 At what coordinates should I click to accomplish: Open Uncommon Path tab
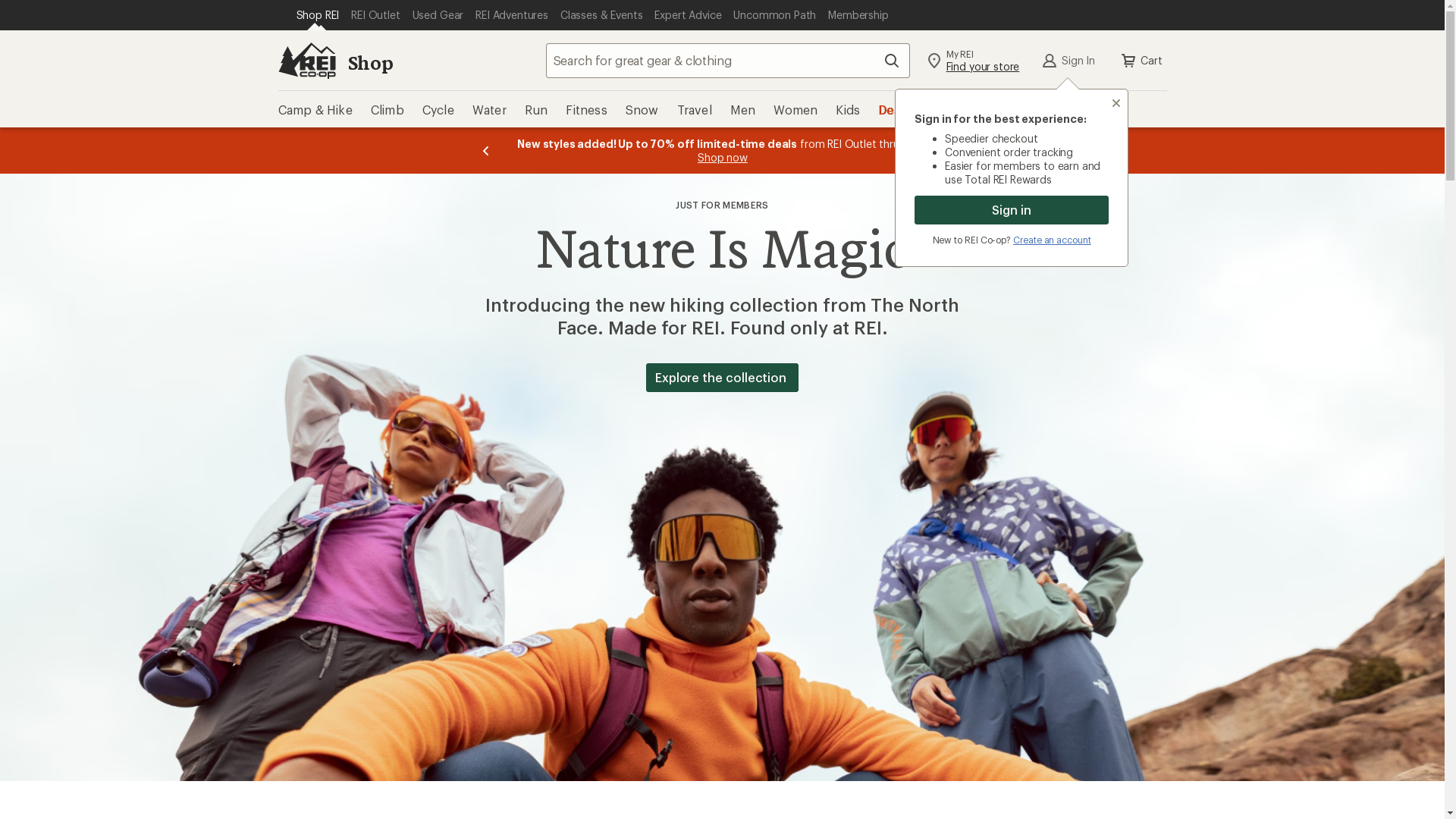pos(774,15)
